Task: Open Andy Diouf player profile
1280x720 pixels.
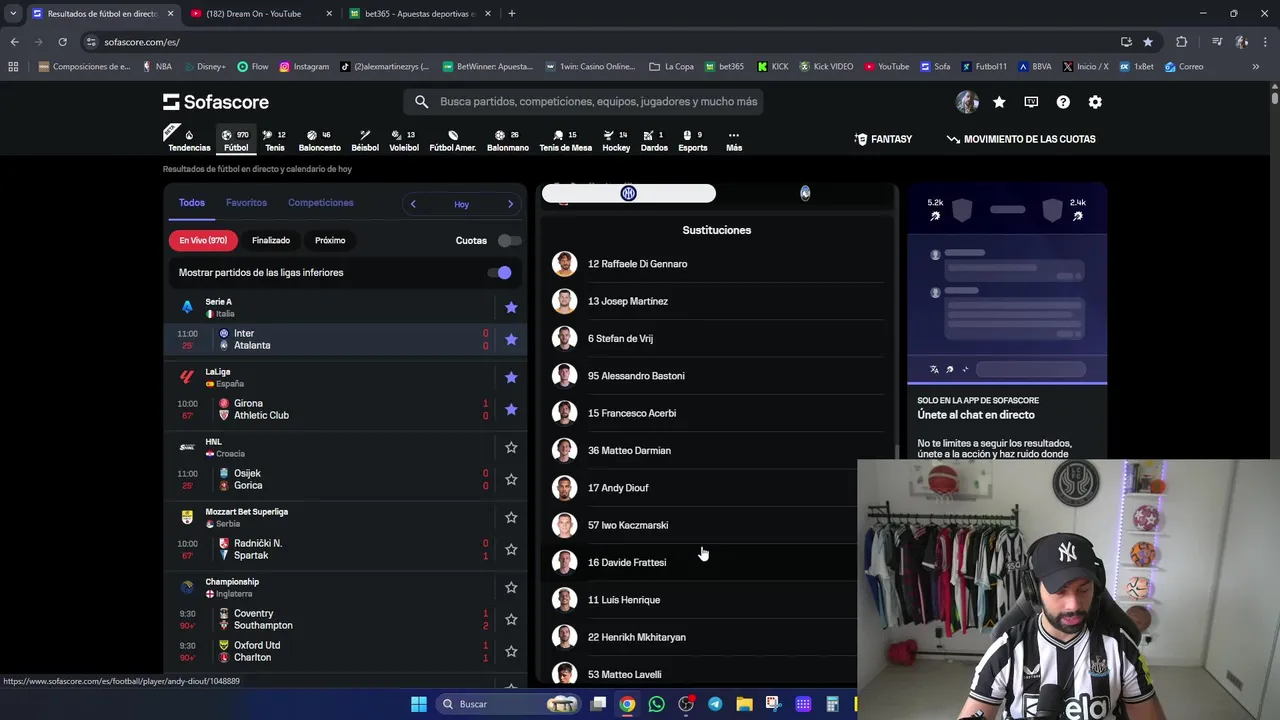Action: (717, 488)
